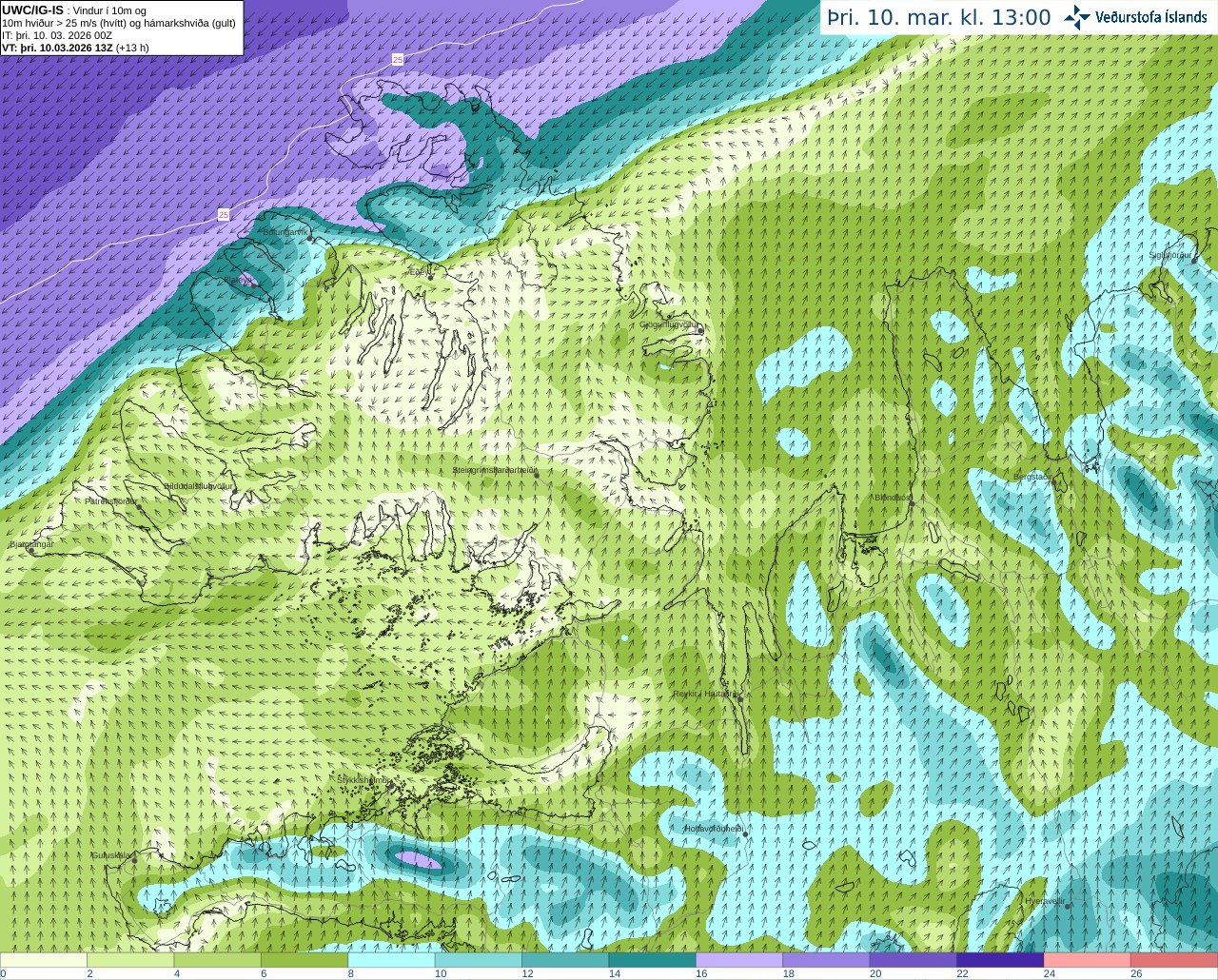The width and height of the screenshot is (1218, 980).
Task: Select the 6–8 m/s olive green legend swatch
Action: (304, 960)
